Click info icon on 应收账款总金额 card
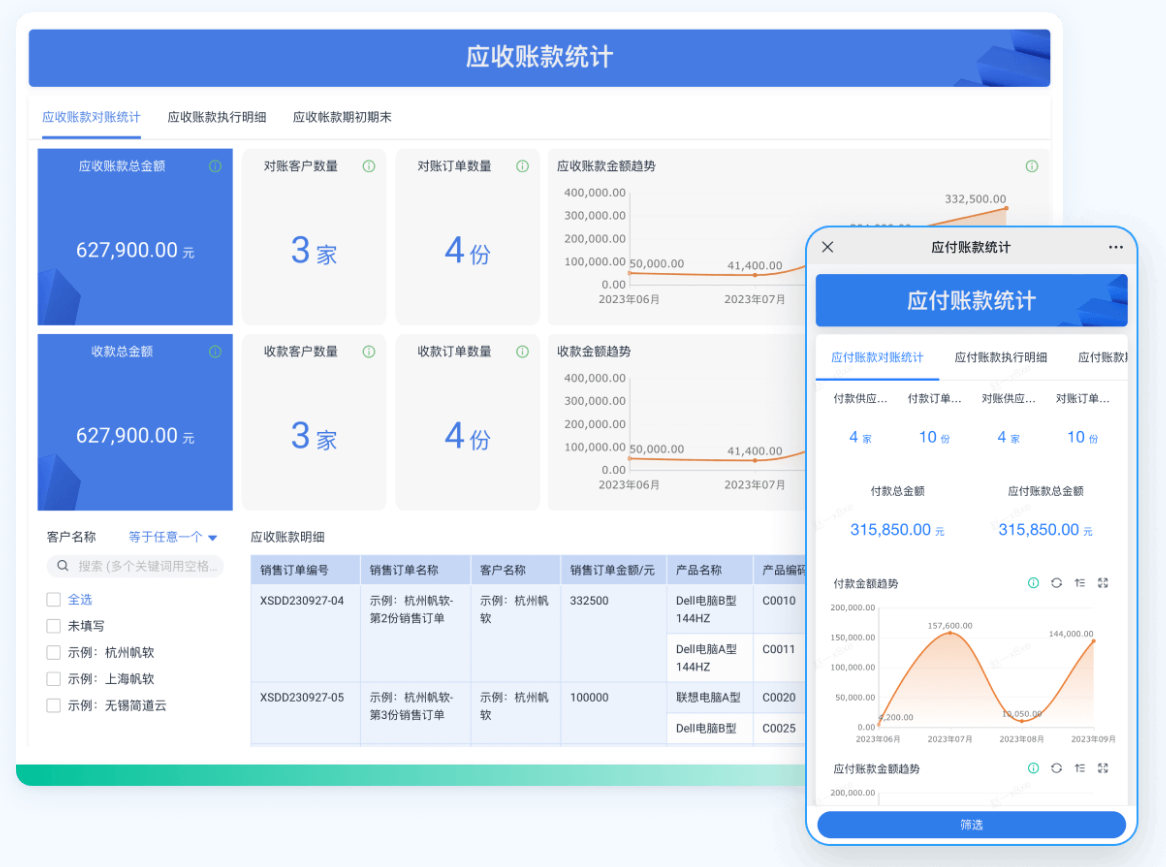Viewport: 1166px width, 867px height. click(215, 167)
